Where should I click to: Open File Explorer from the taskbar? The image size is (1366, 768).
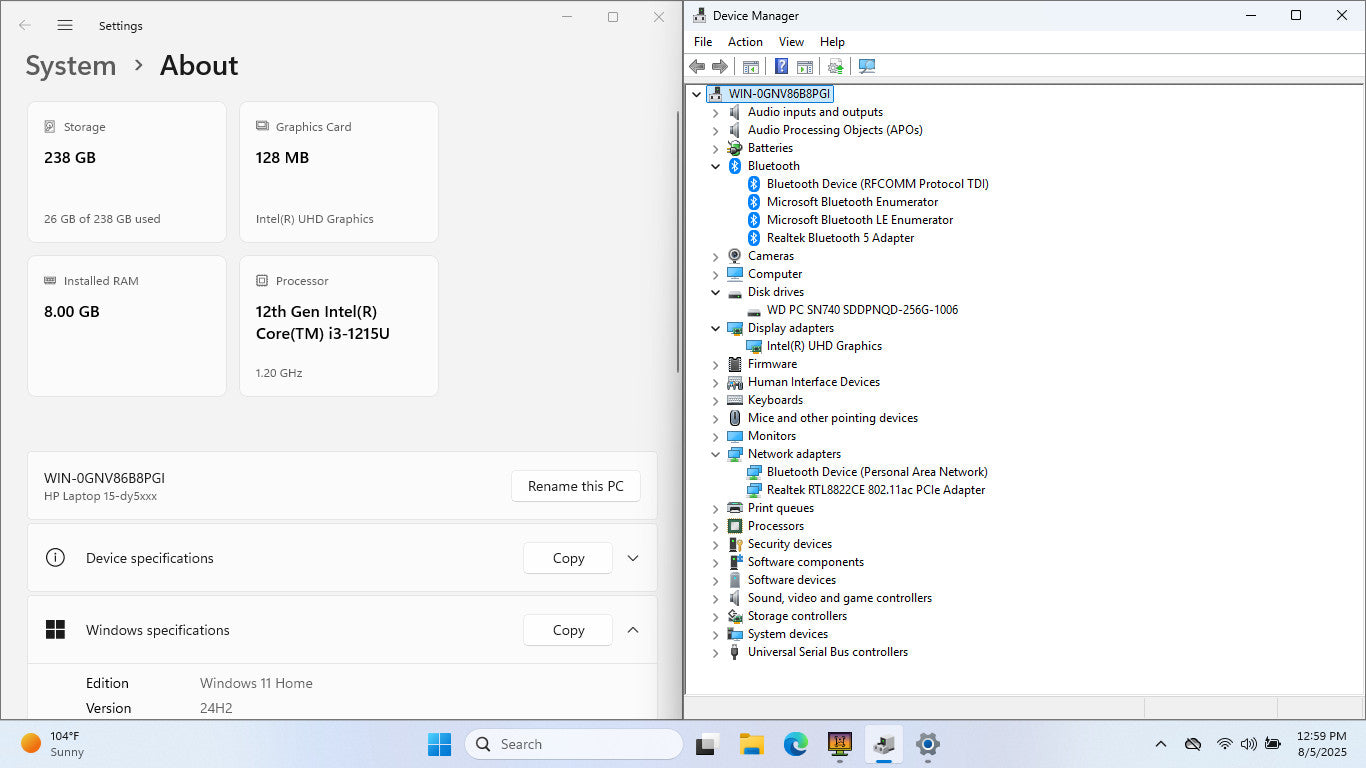point(751,744)
